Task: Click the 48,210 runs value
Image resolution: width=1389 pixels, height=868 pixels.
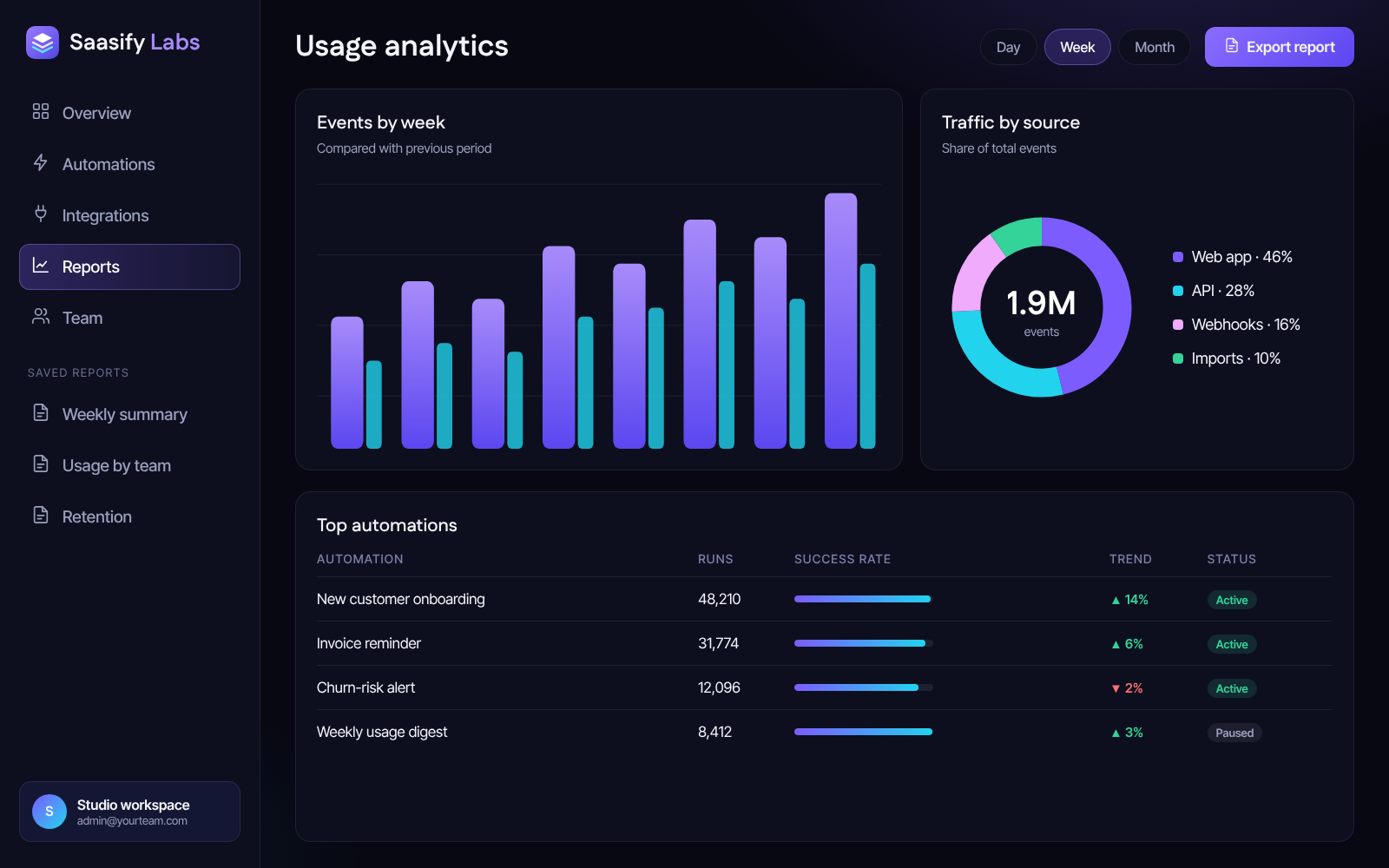Action: [x=720, y=599]
